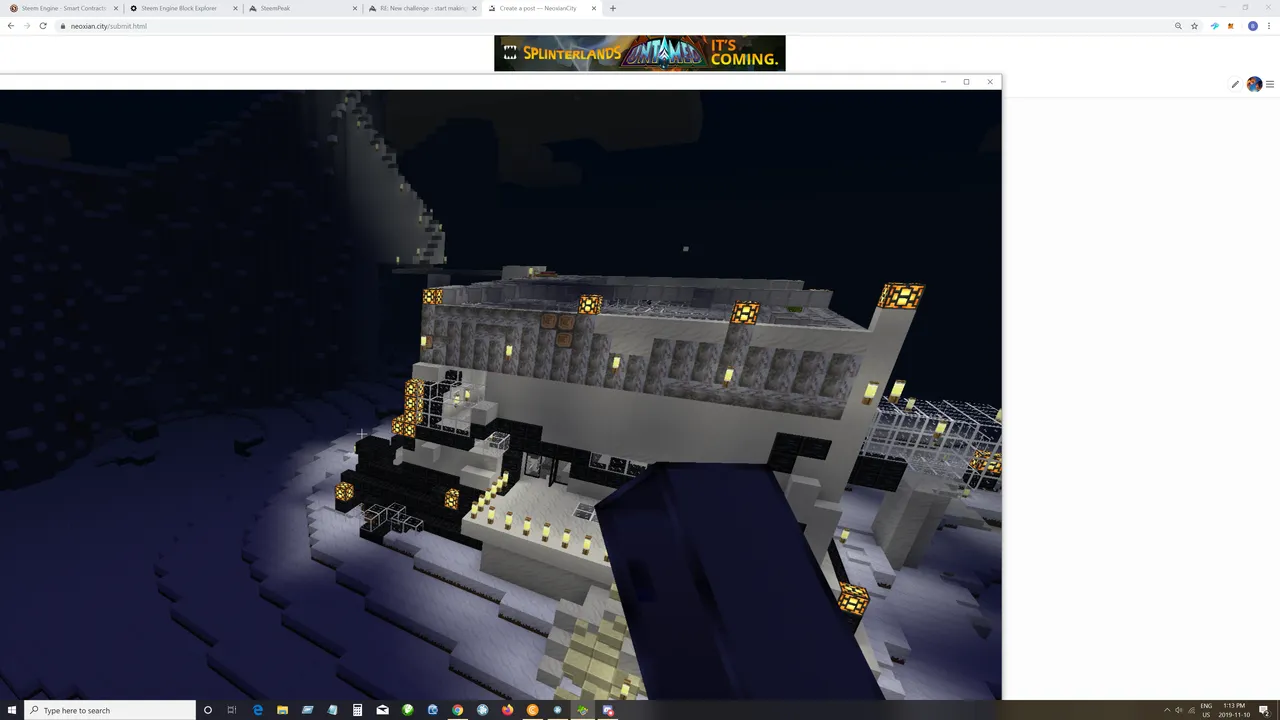1280x720 pixels.
Task: Click the zoom magnifier icon in address bar
Action: (1179, 26)
